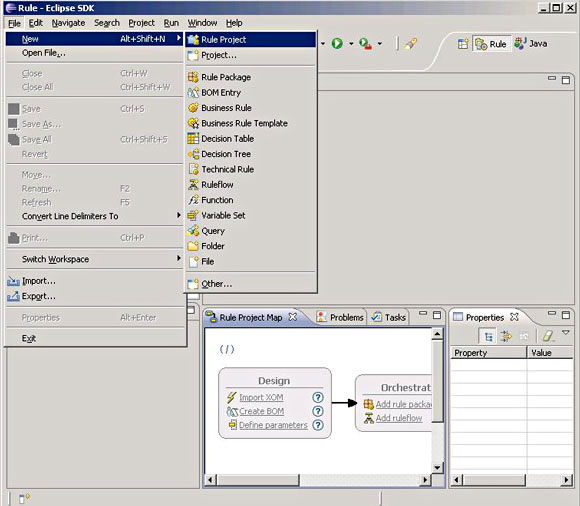Image resolution: width=580 pixels, height=506 pixels.
Task: Switch to the Rule perspective
Action: (x=491, y=44)
